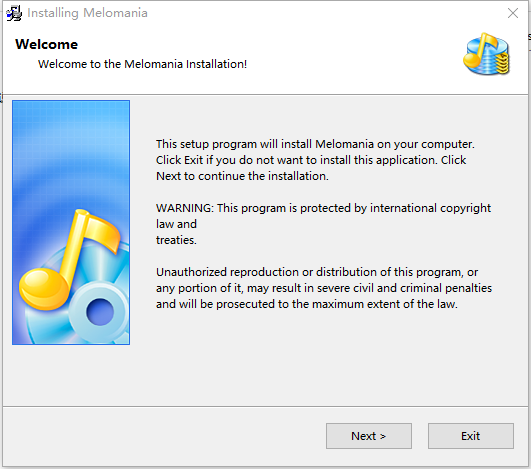
Task: Click the "Next to continue the installation." line
Action: coord(242,176)
